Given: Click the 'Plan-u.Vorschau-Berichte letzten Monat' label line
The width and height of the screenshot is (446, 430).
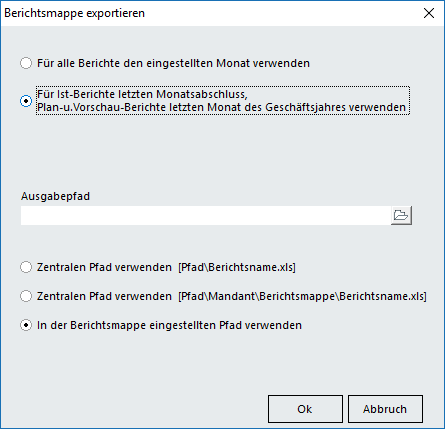Looking at the screenshot, I should [221, 107].
